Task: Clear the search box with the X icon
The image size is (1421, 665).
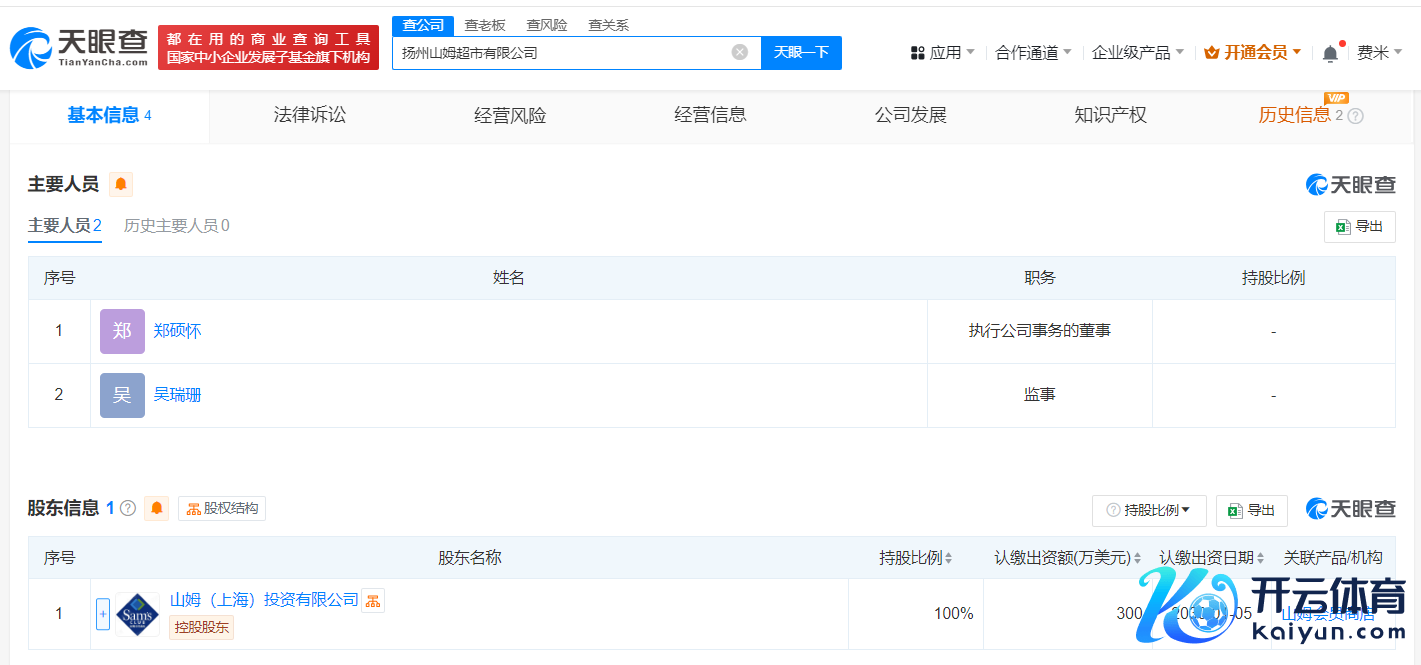Action: click(739, 52)
